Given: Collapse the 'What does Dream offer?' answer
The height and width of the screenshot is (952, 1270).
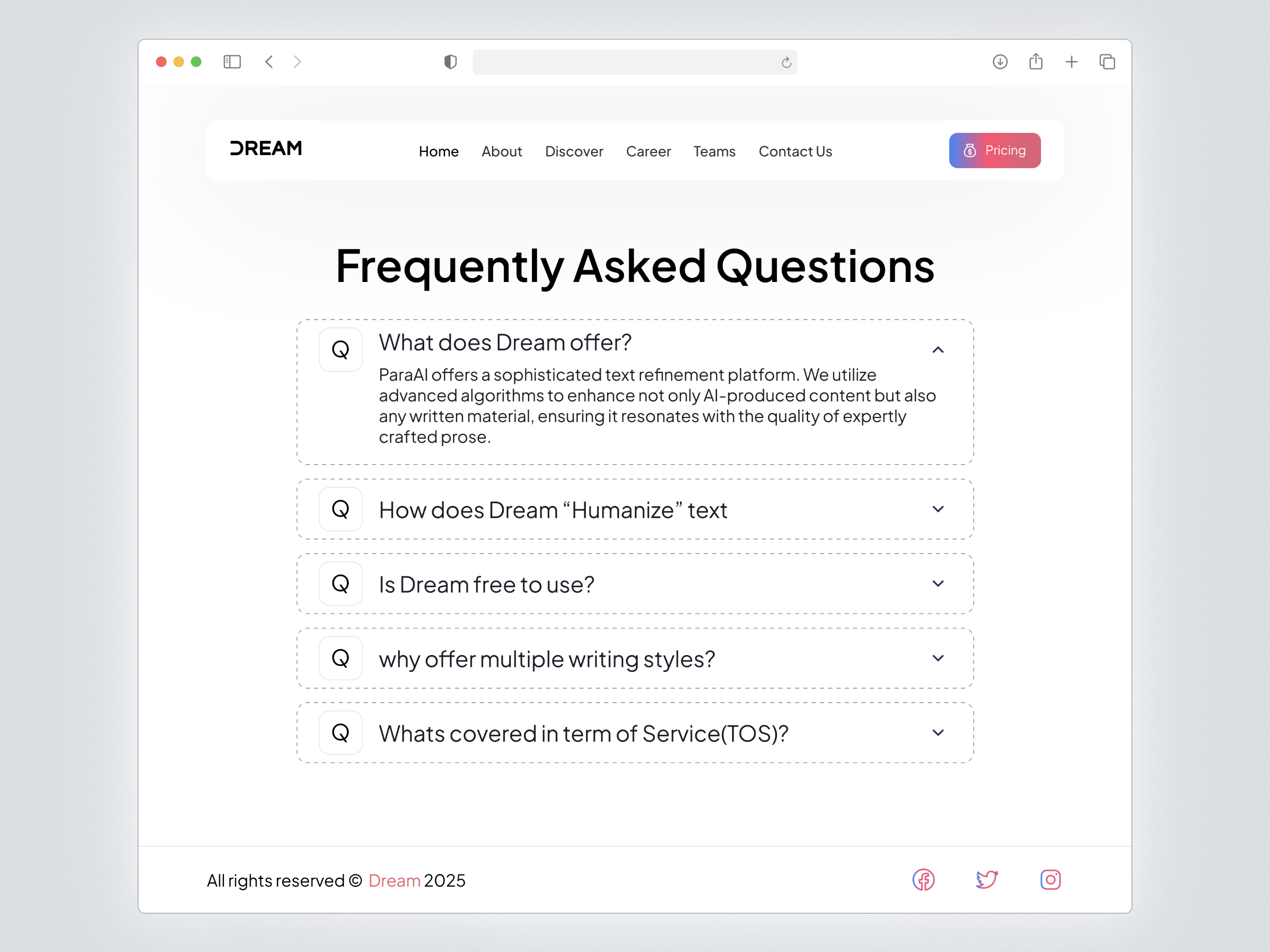Looking at the screenshot, I should (938, 350).
